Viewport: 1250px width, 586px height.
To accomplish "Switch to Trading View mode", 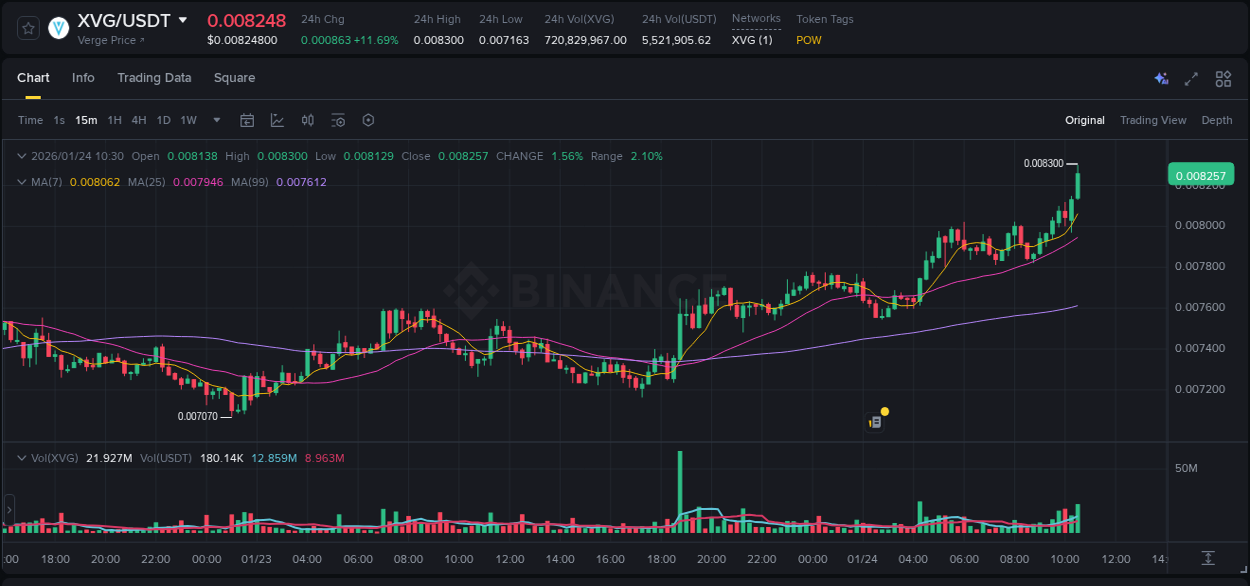I will point(1153,120).
